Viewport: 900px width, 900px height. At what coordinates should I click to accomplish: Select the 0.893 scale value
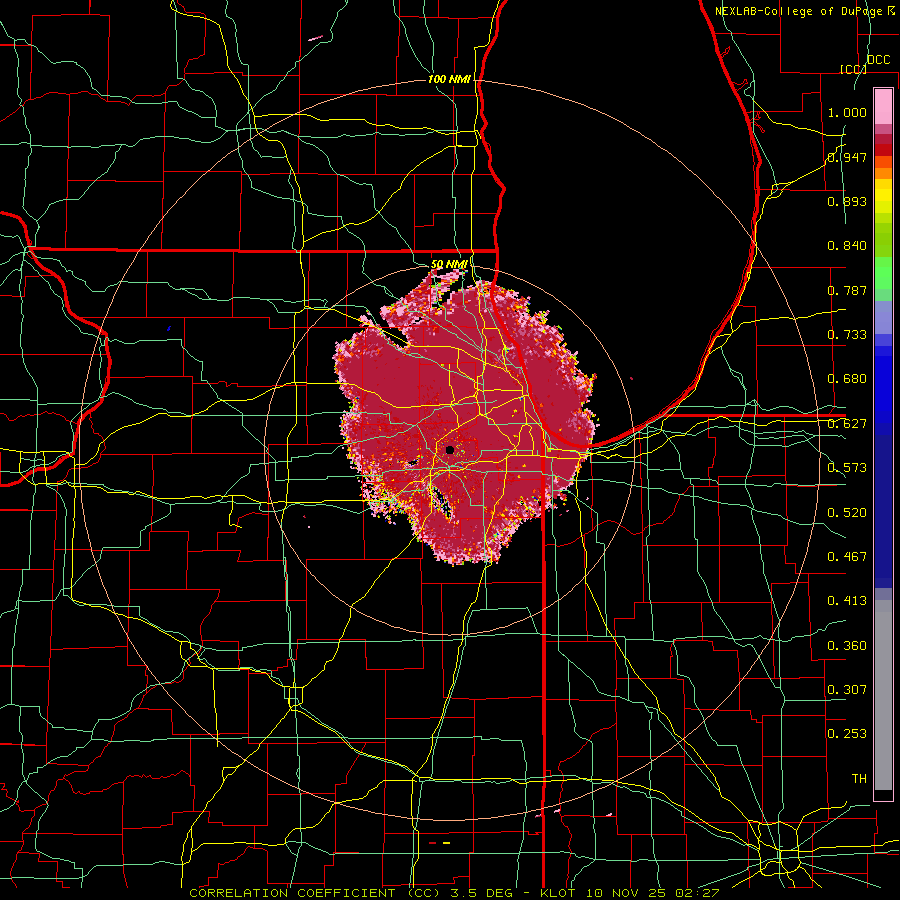[847, 201]
